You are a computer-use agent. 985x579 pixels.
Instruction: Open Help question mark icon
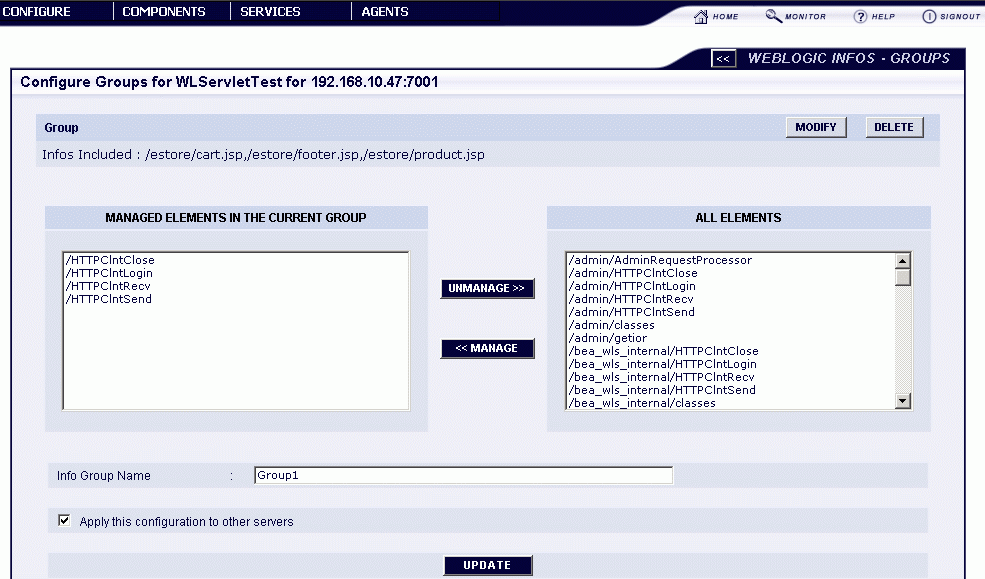pos(860,16)
